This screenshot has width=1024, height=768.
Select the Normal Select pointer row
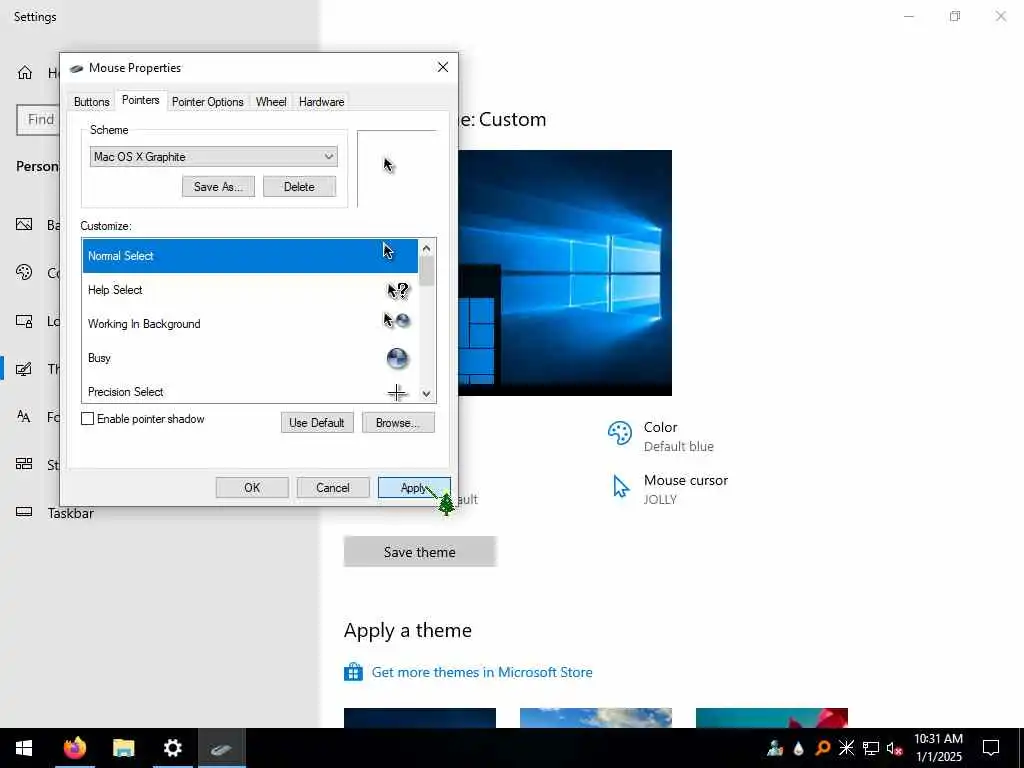click(250, 255)
